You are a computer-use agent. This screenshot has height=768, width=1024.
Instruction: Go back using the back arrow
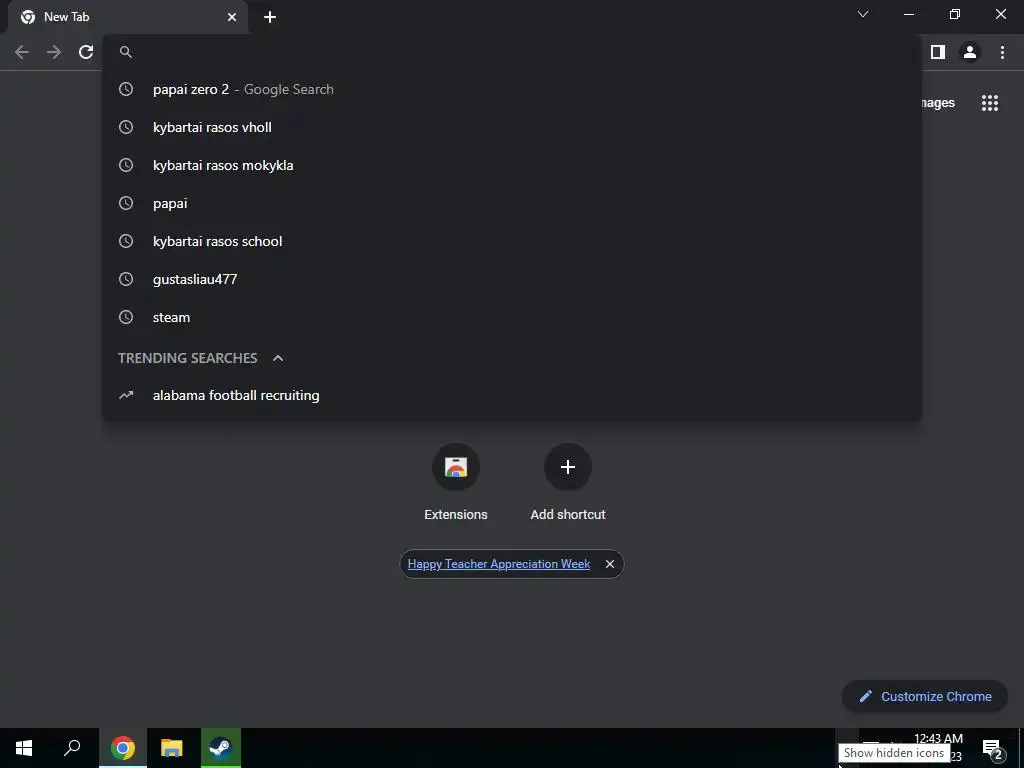[x=22, y=52]
